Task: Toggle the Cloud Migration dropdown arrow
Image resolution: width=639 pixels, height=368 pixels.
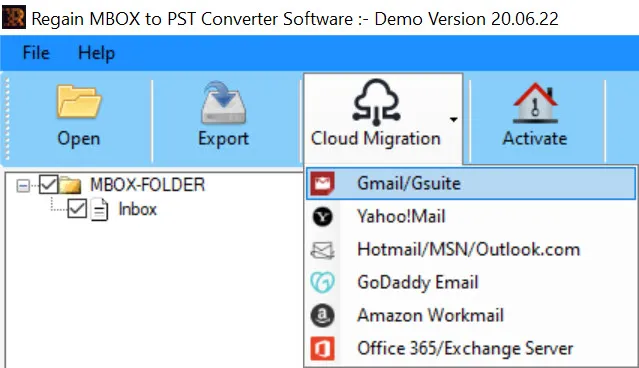Action: (x=453, y=119)
